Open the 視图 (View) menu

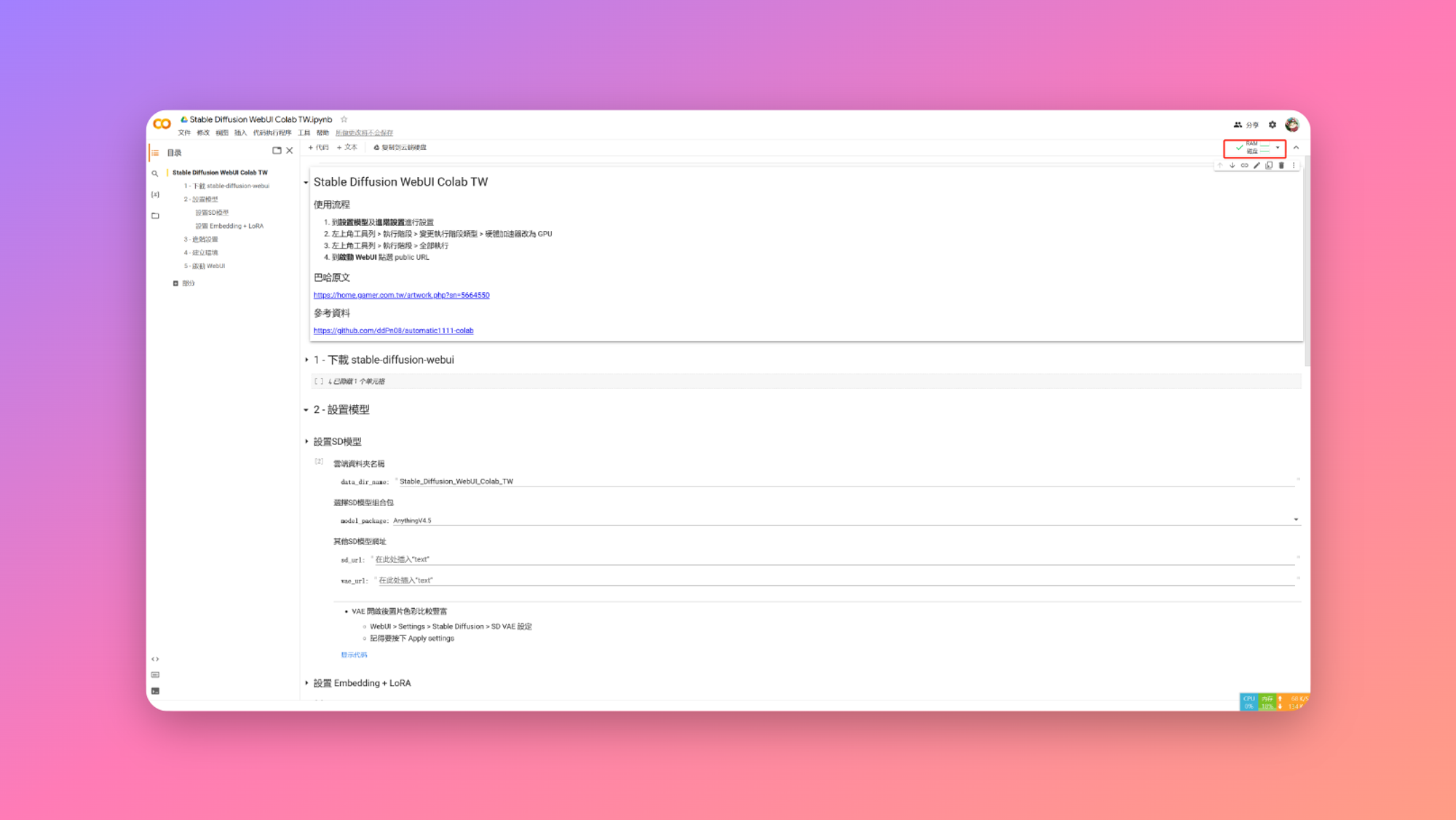pyautogui.click(x=222, y=133)
